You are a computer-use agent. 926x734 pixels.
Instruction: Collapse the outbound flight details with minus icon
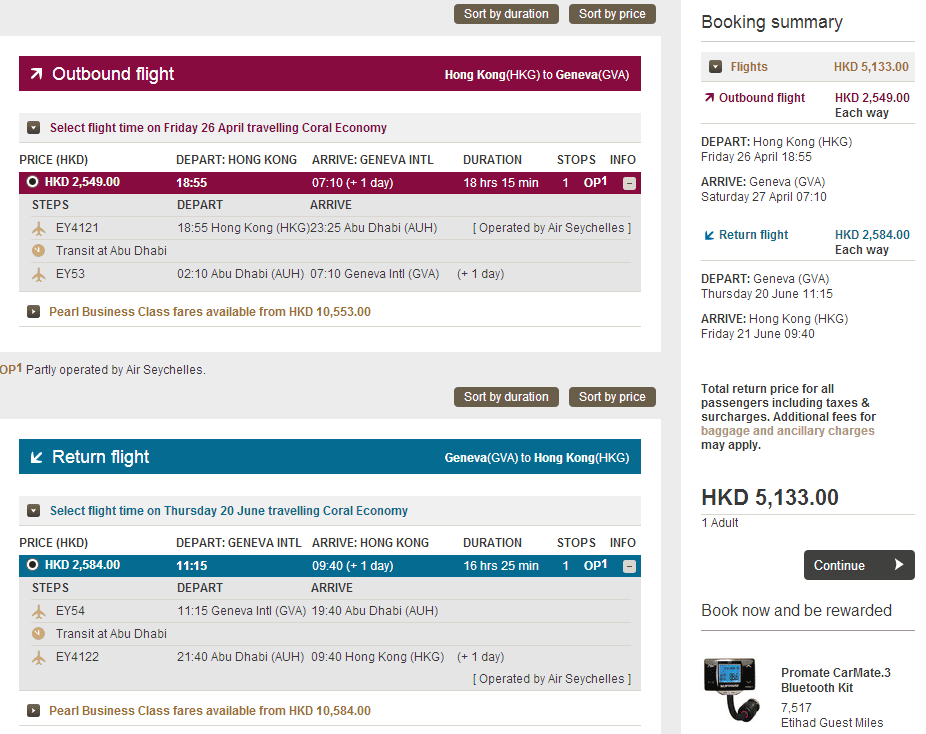tap(629, 183)
